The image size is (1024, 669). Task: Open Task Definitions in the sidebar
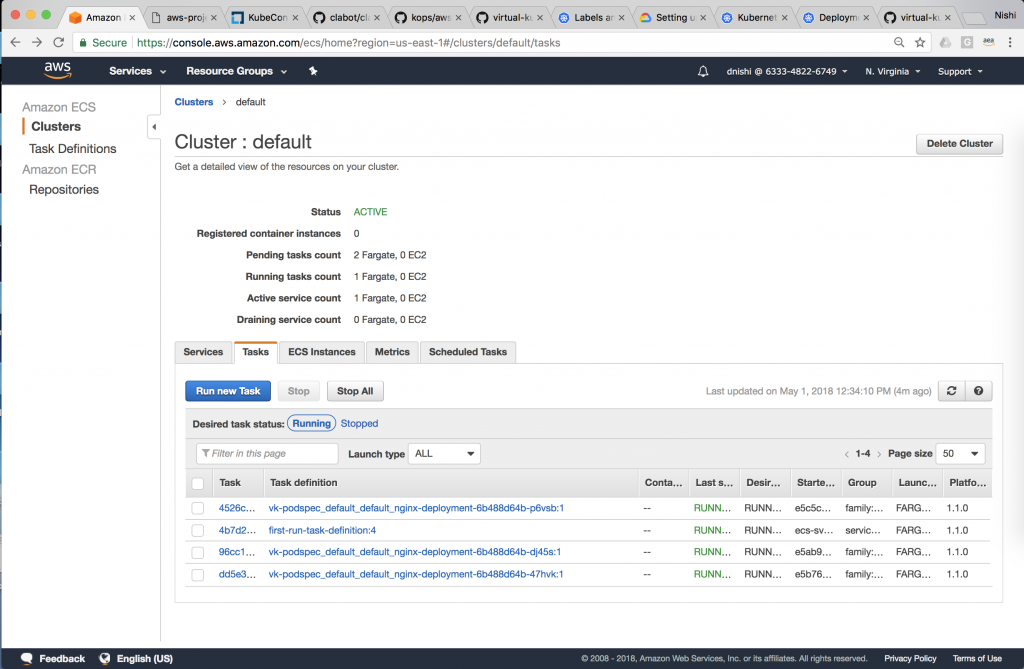pyautogui.click(x=72, y=149)
